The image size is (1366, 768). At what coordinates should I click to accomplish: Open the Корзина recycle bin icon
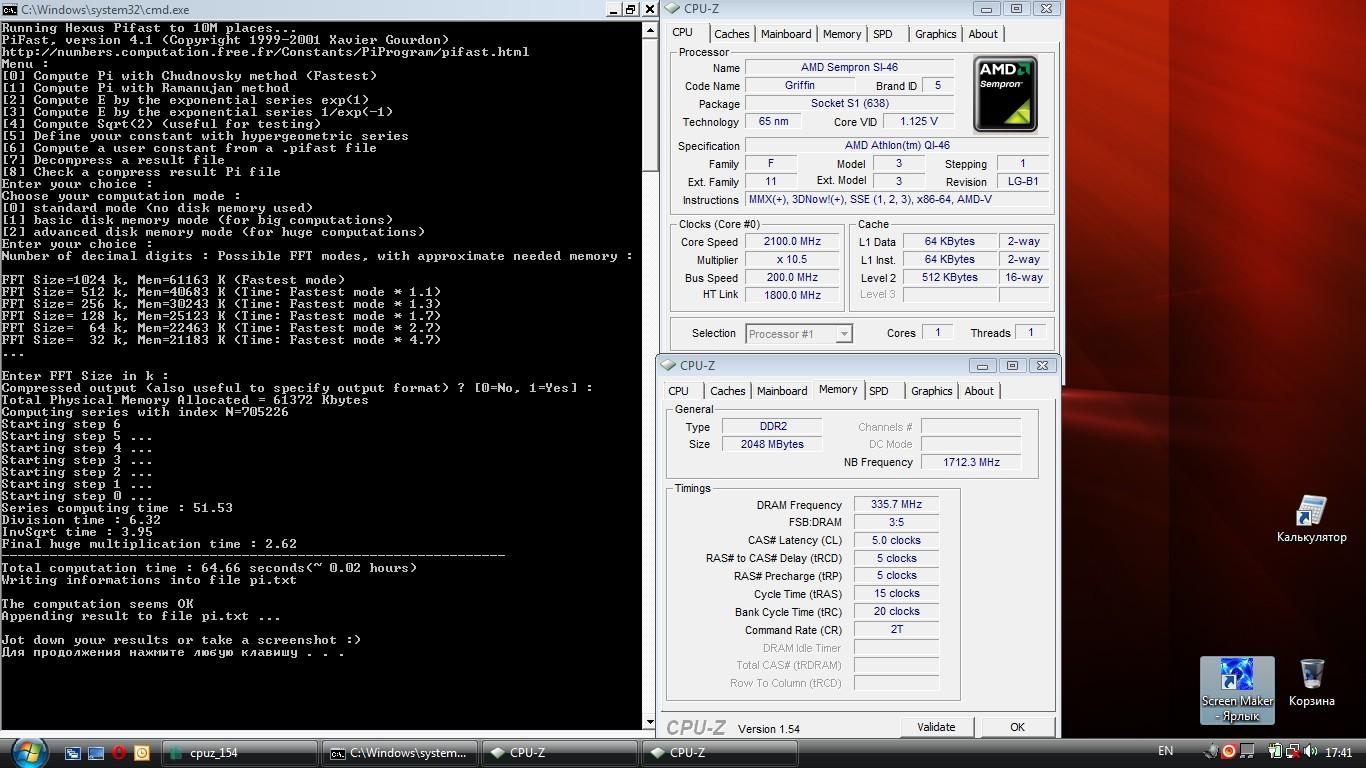tap(1311, 682)
